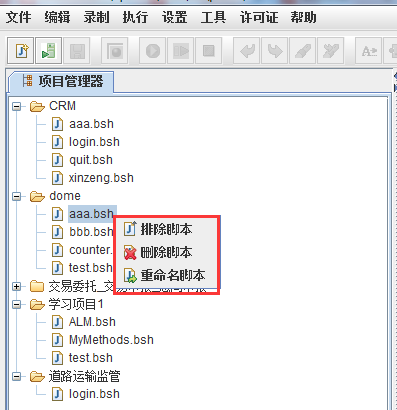Switch to 项目管理器 tab
The height and width of the screenshot is (410, 397).
coord(63,81)
